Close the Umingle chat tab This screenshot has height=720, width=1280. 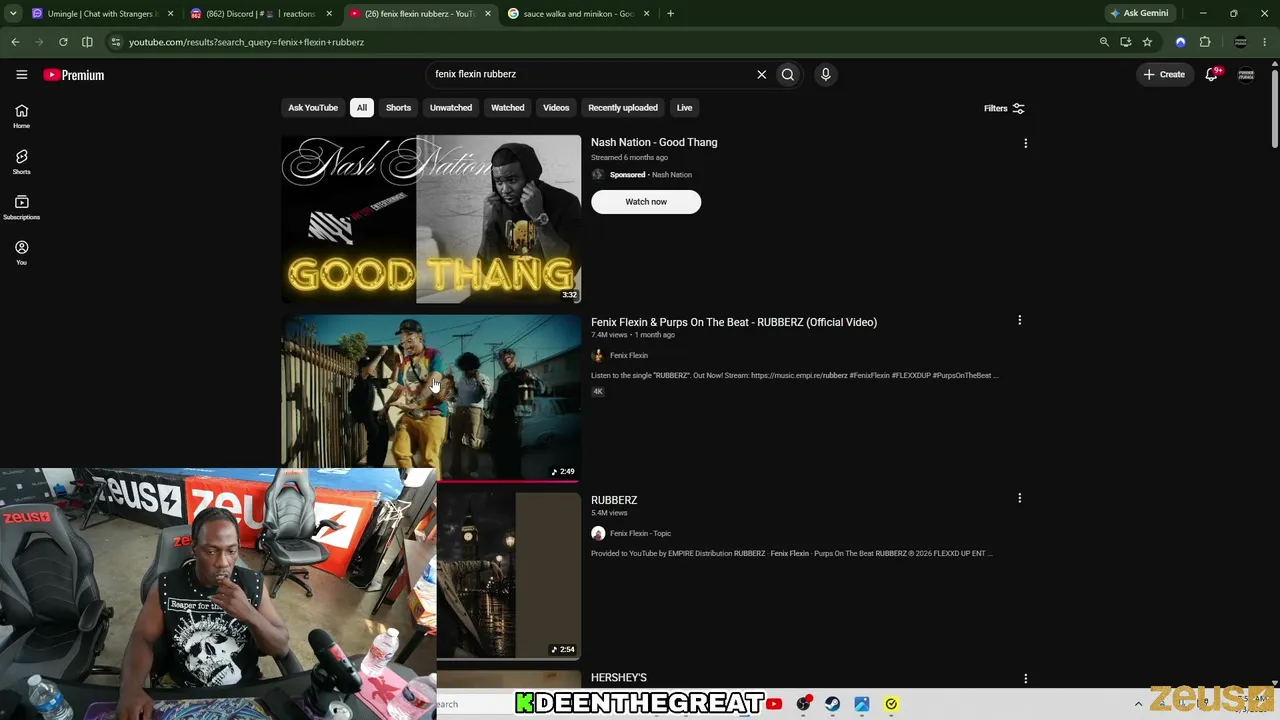(170, 14)
